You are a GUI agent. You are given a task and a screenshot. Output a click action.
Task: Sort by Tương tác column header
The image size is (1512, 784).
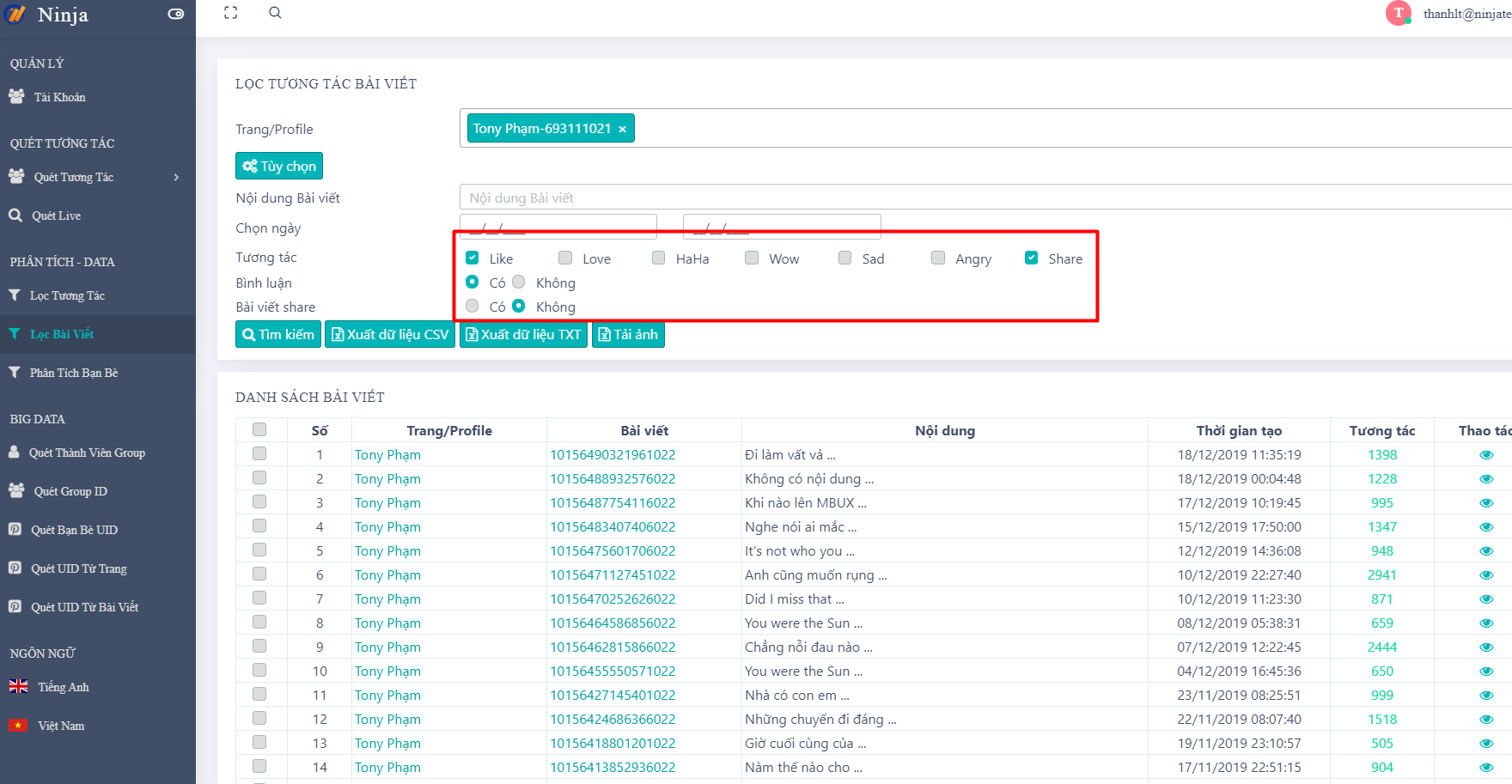click(1382, 430)
